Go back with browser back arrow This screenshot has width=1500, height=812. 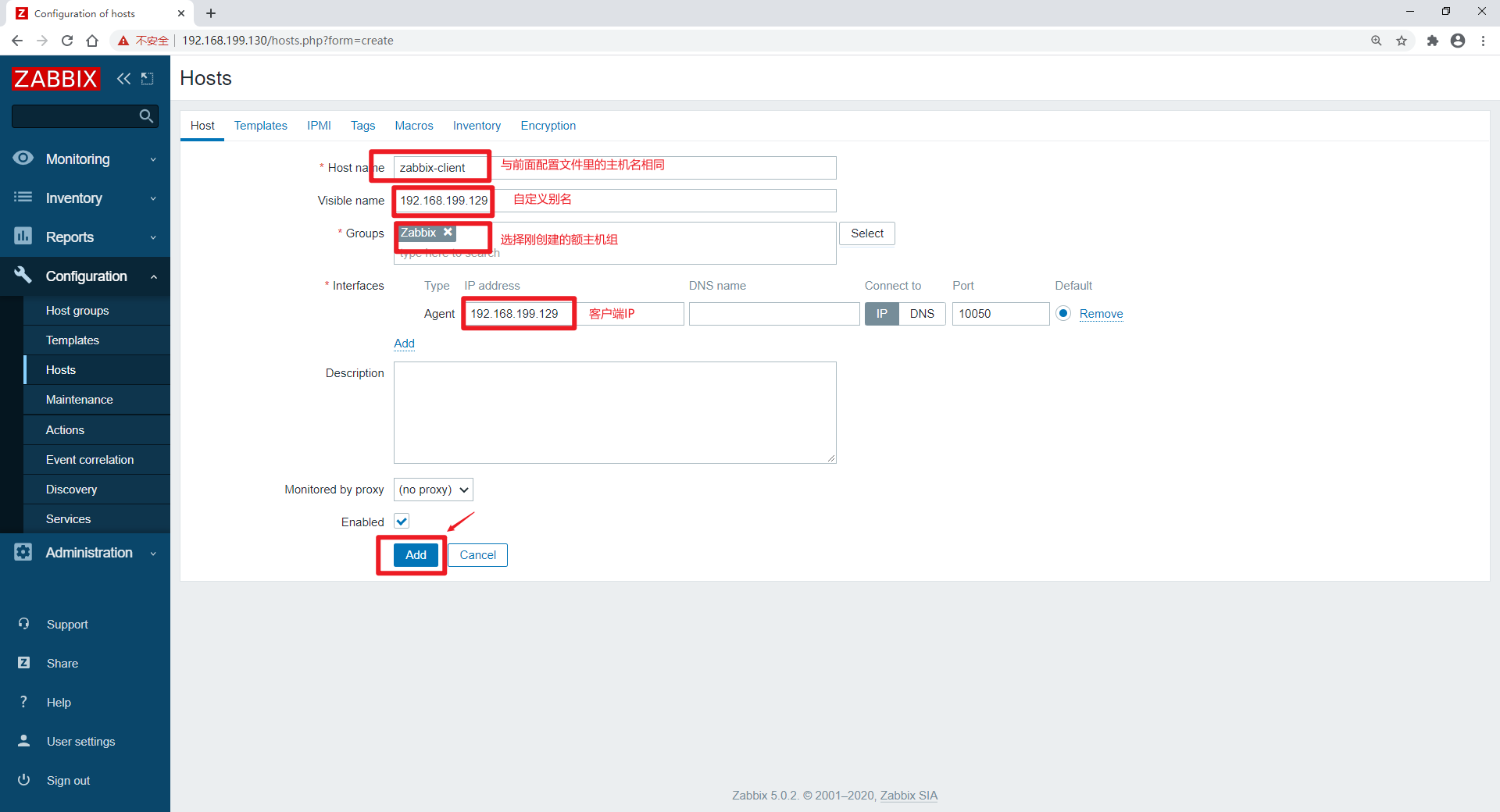tap(17, 41)
